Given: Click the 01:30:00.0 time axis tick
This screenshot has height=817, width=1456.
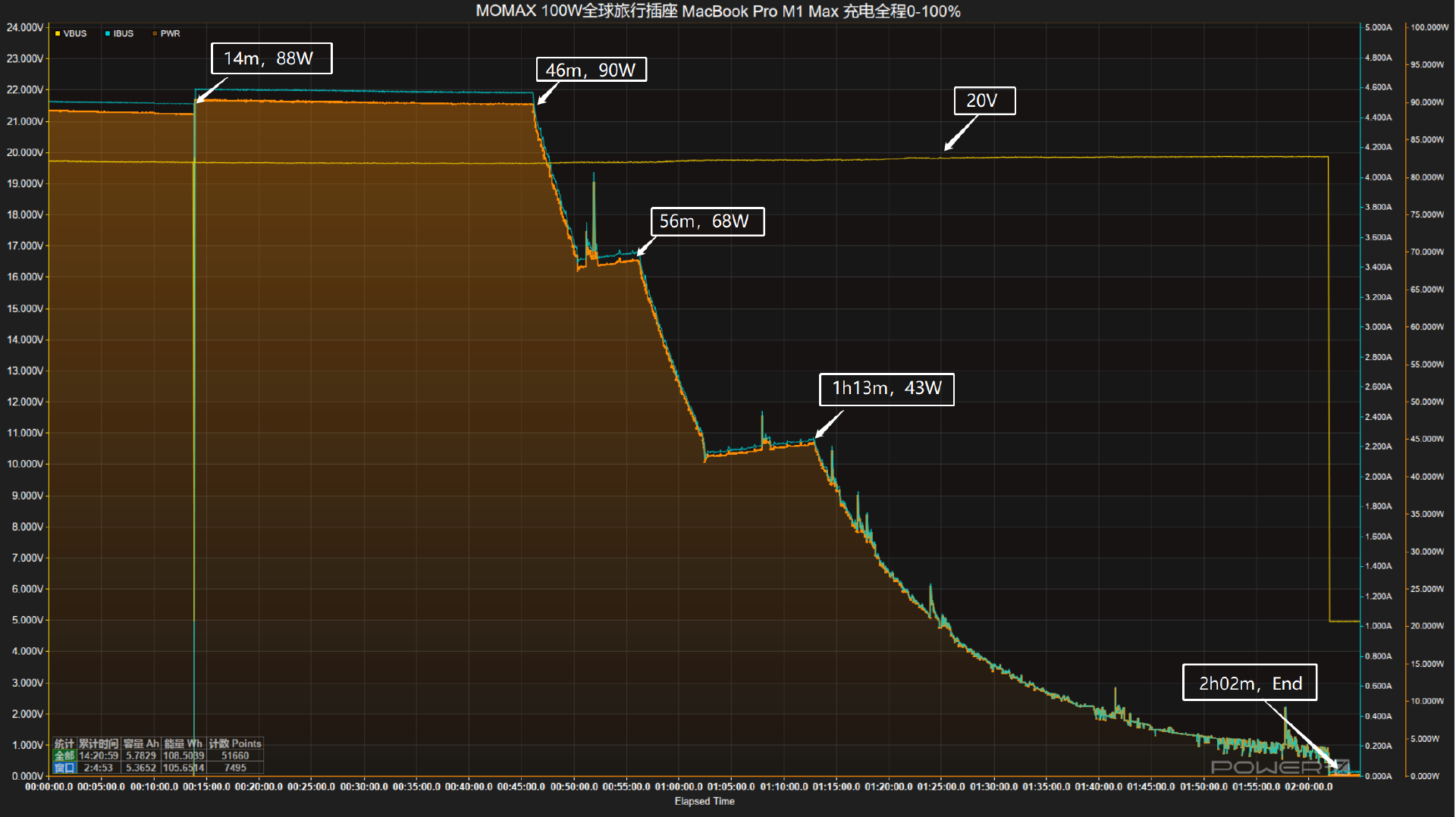Looking at the screenshot, I should tap(993, 787).
